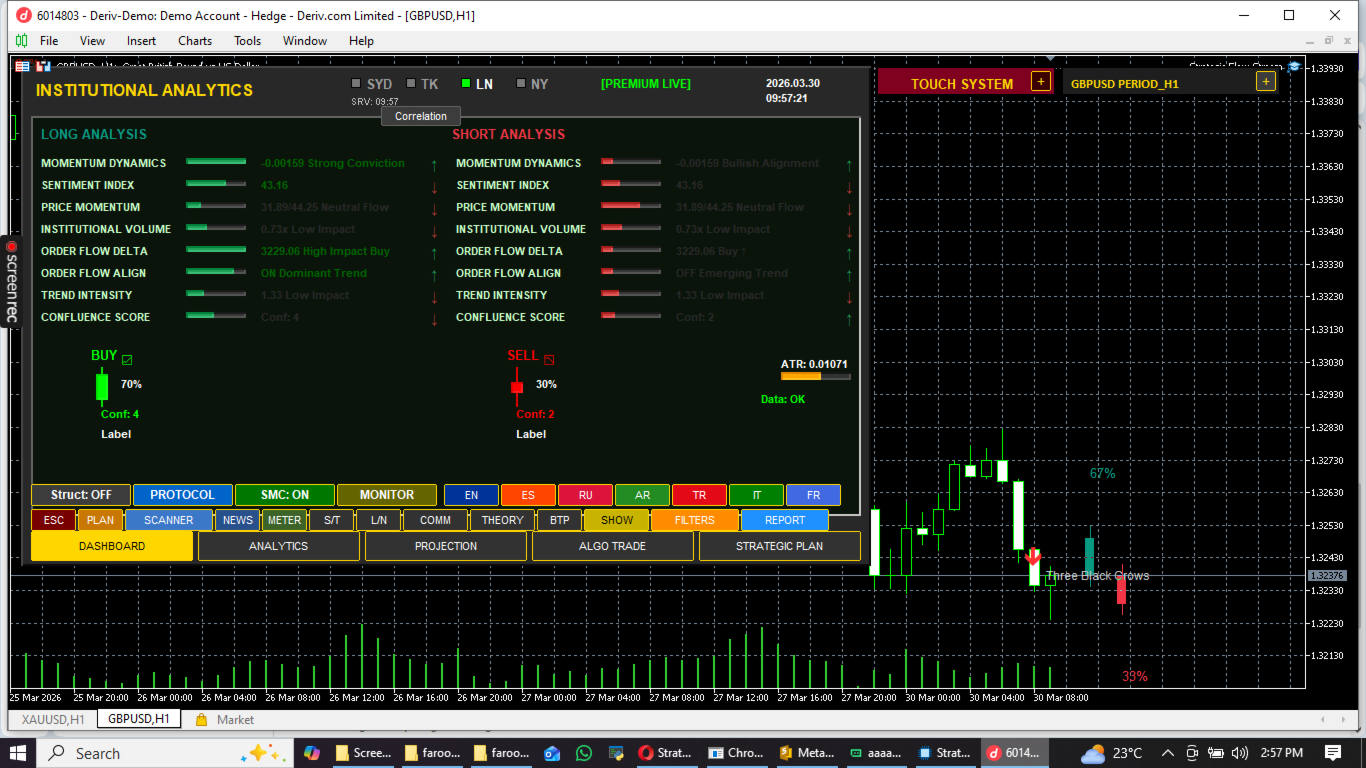Click the volume icon in the system tray
The height and width of the screenshot is (768, 1366).
click(x=1240, y=753)
